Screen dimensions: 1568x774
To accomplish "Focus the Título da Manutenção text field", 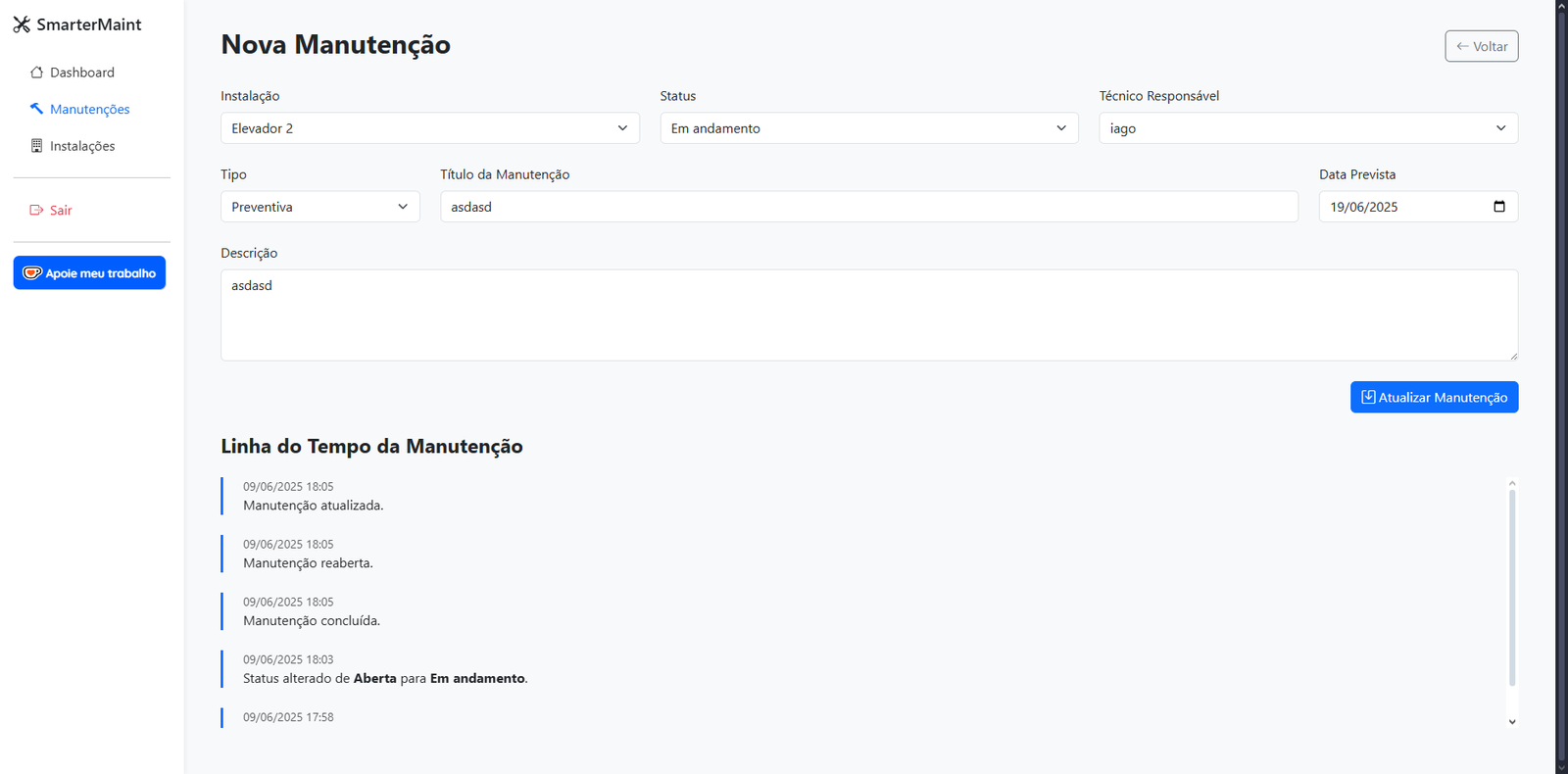I will (868, 207).
